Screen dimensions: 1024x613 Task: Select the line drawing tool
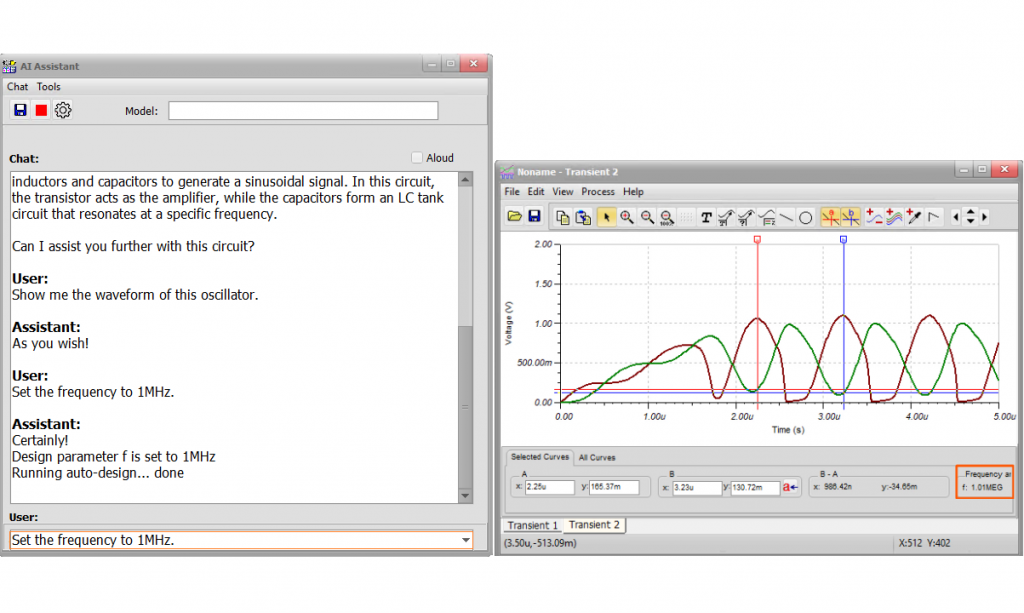(786, 217)
